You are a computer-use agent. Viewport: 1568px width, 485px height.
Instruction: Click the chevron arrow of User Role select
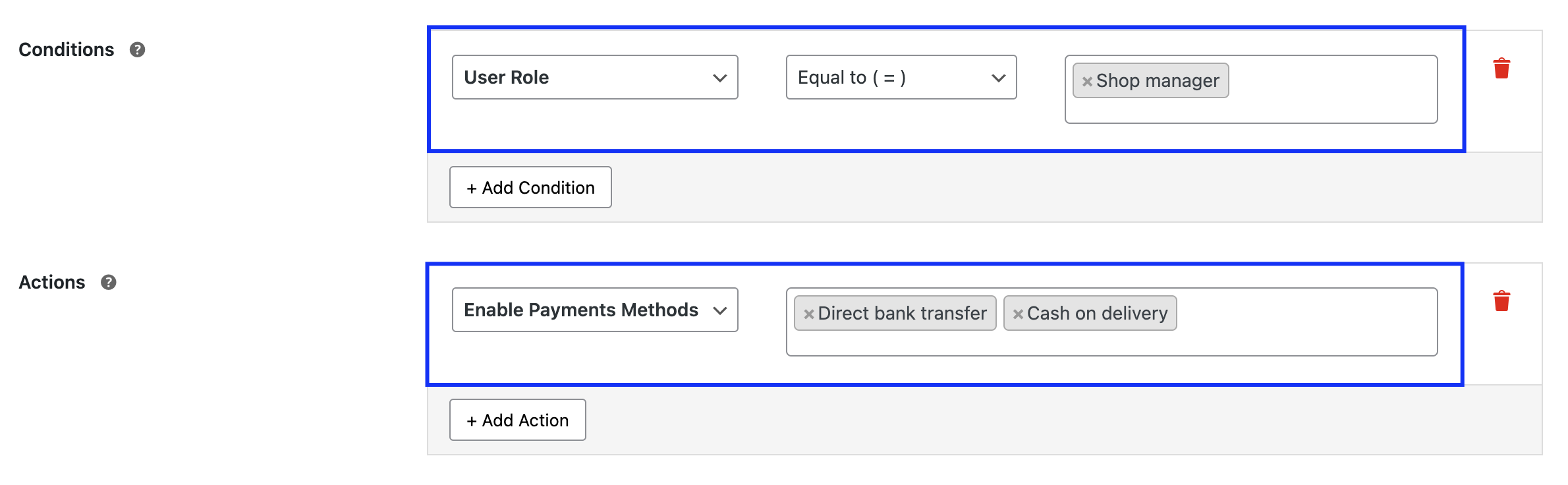pyautogui.click(x=720, y=78)
